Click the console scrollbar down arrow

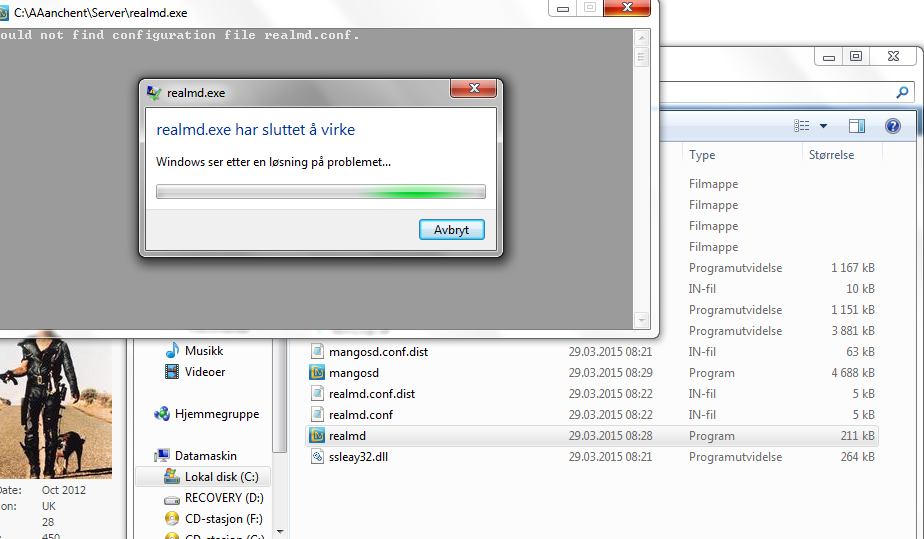641,320
